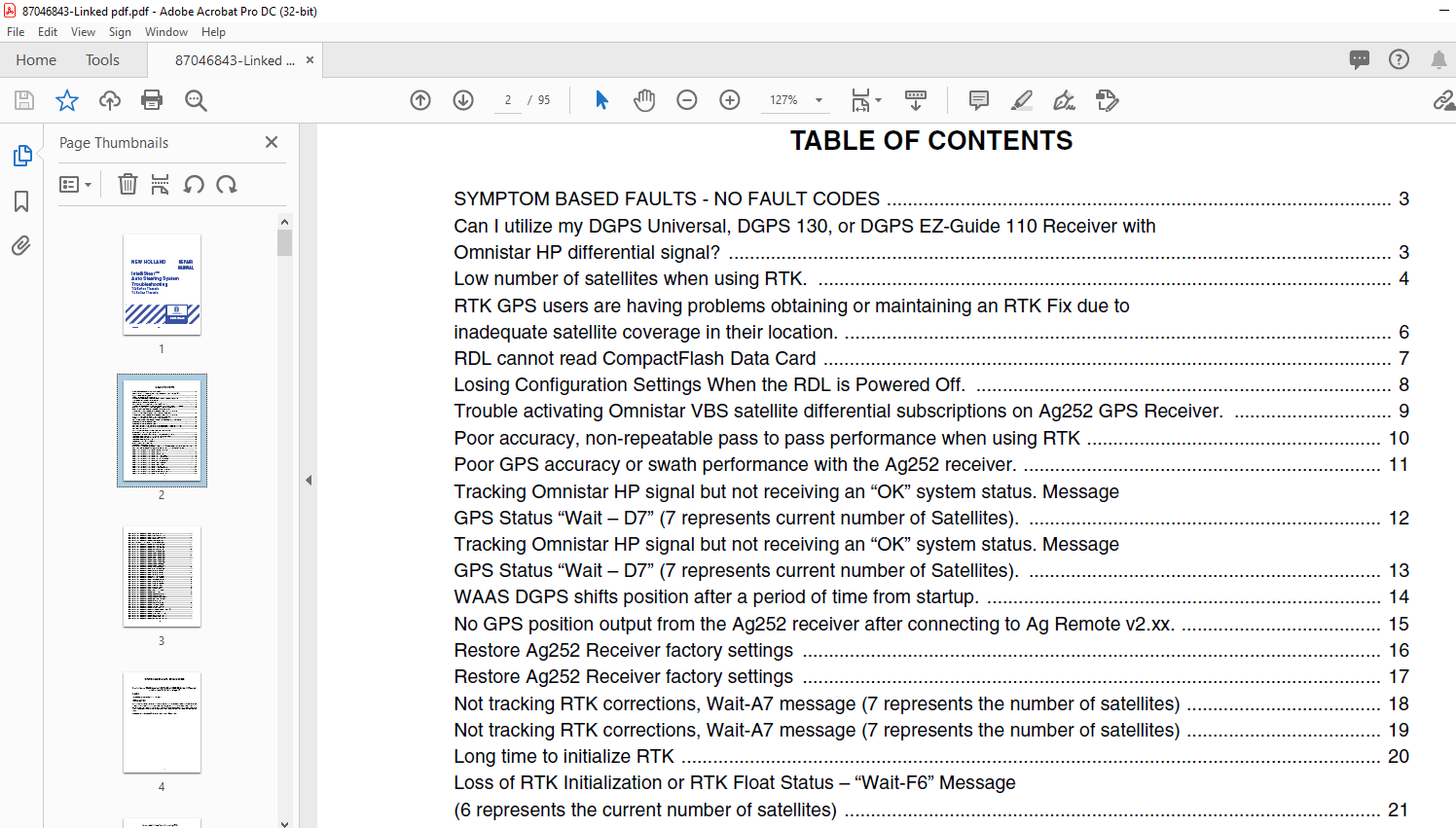This screenshot has height=828, width=1456.
Task: Select page 4 thumbnail
Action: (x=162, y=723)
